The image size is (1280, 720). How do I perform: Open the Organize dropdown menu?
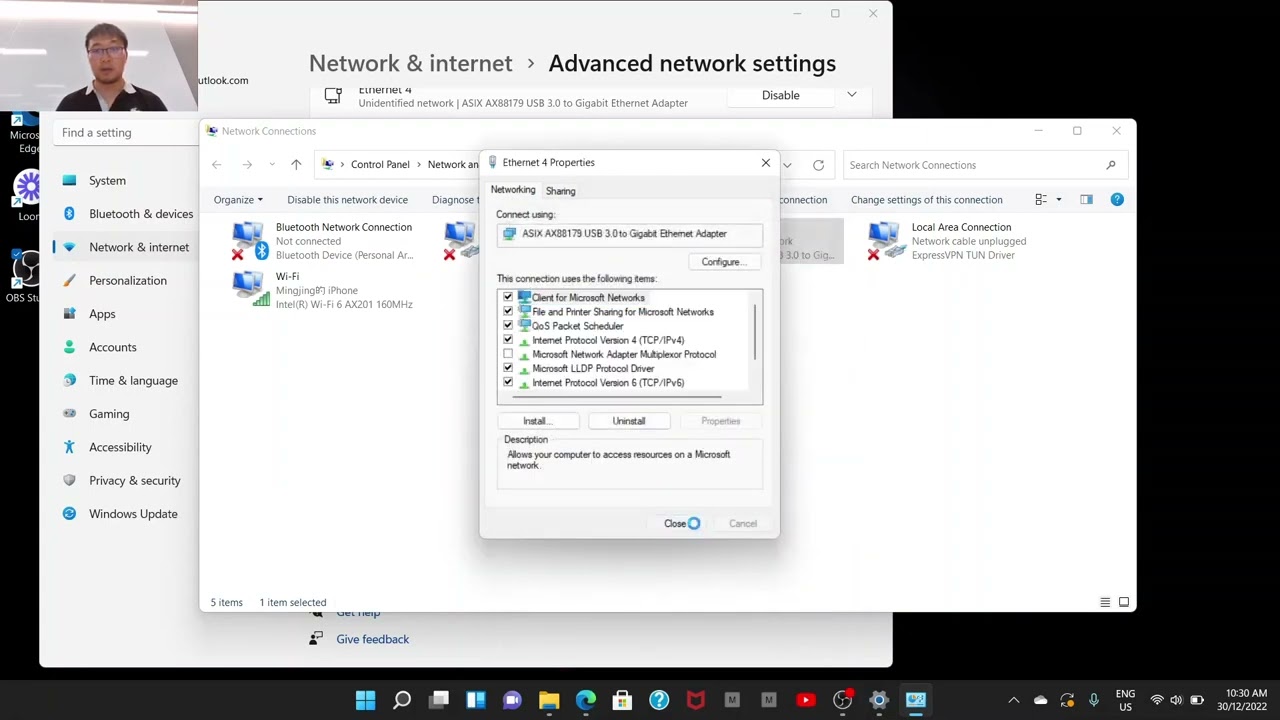pos(238,200)
